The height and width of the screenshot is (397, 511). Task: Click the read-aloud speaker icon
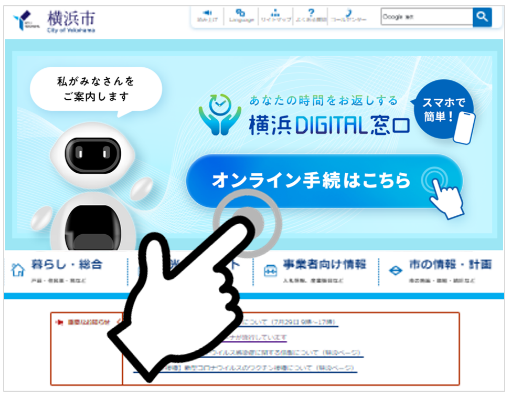tap(207, 13)
